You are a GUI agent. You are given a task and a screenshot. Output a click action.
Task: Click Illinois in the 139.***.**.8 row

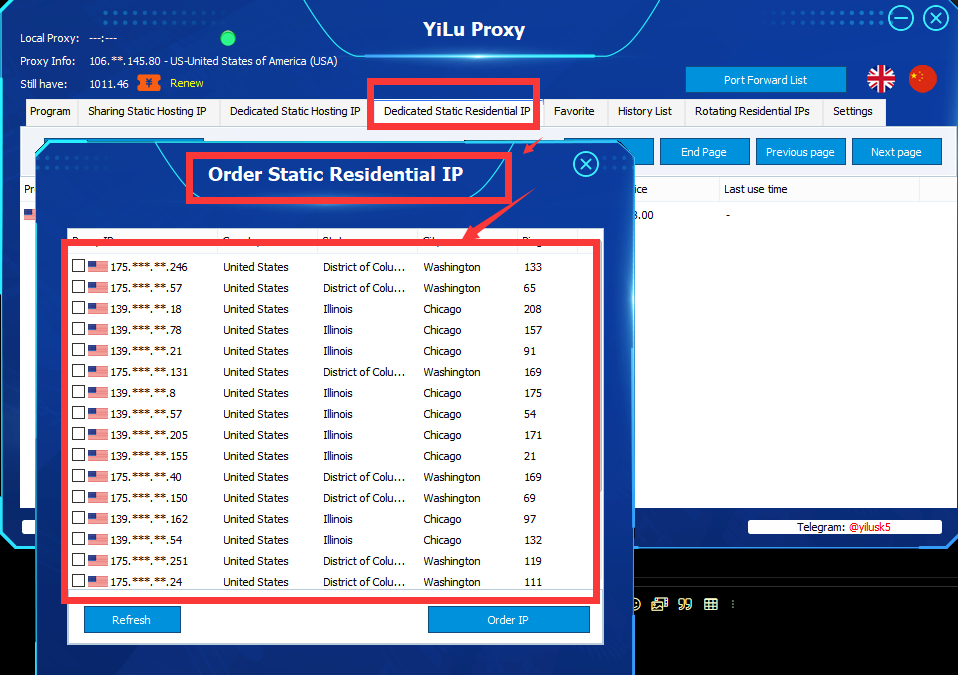[x=338, y=393]
